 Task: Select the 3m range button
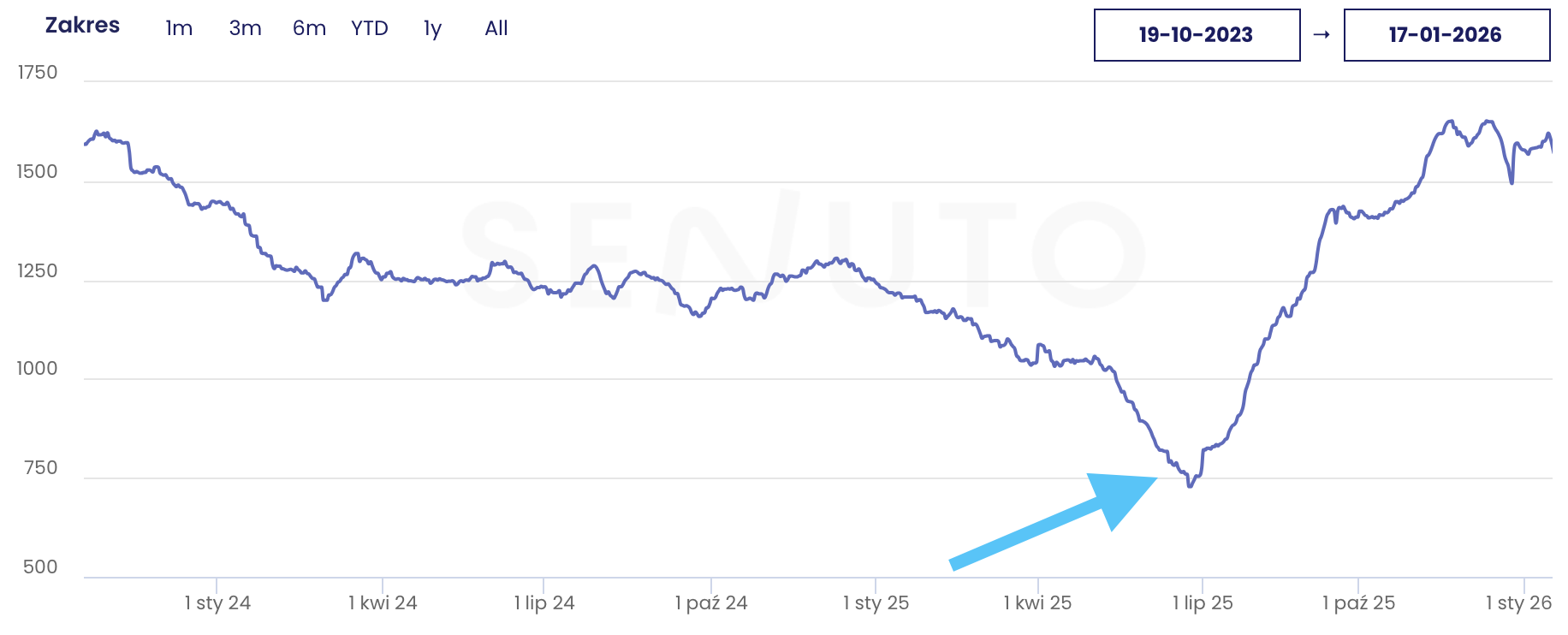click(x=245, y=28)
